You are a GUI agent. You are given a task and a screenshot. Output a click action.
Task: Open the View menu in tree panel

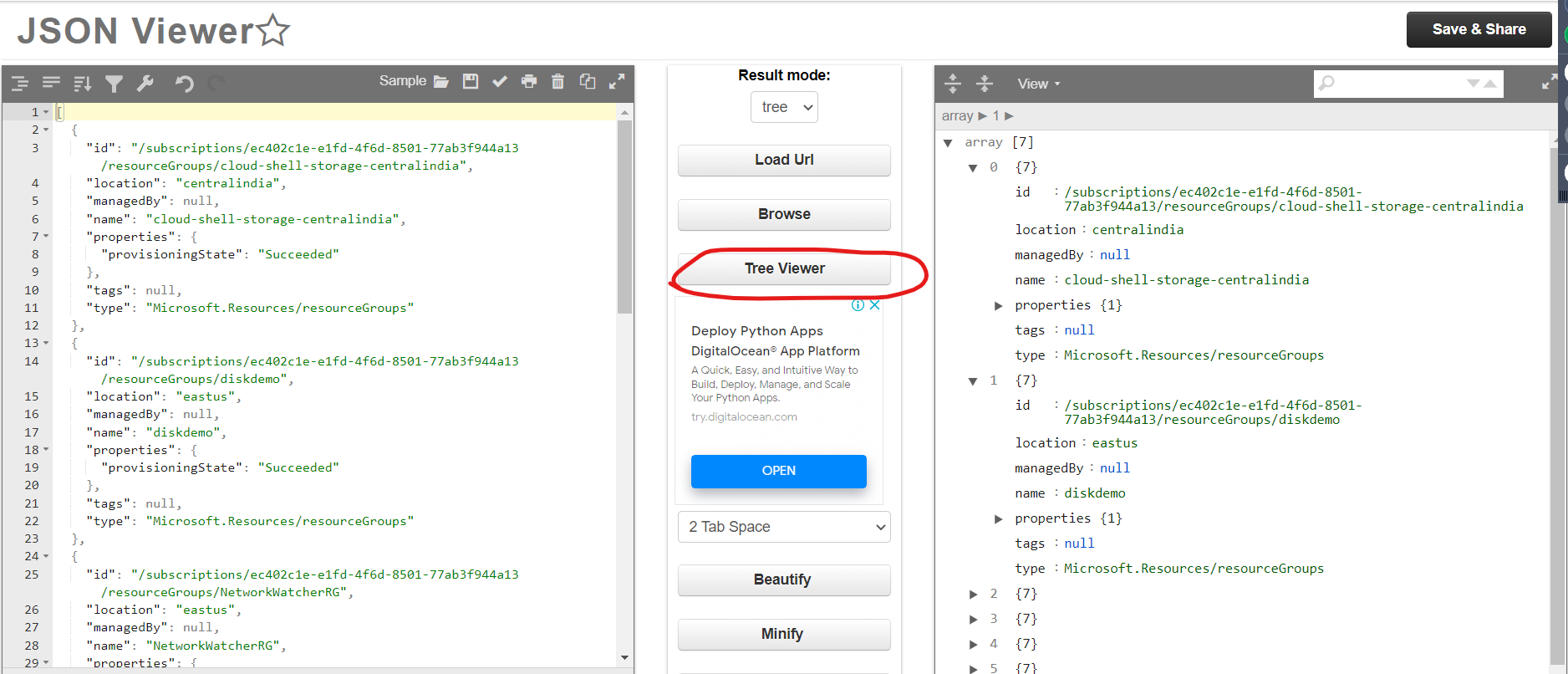[x=1038, y=84]
